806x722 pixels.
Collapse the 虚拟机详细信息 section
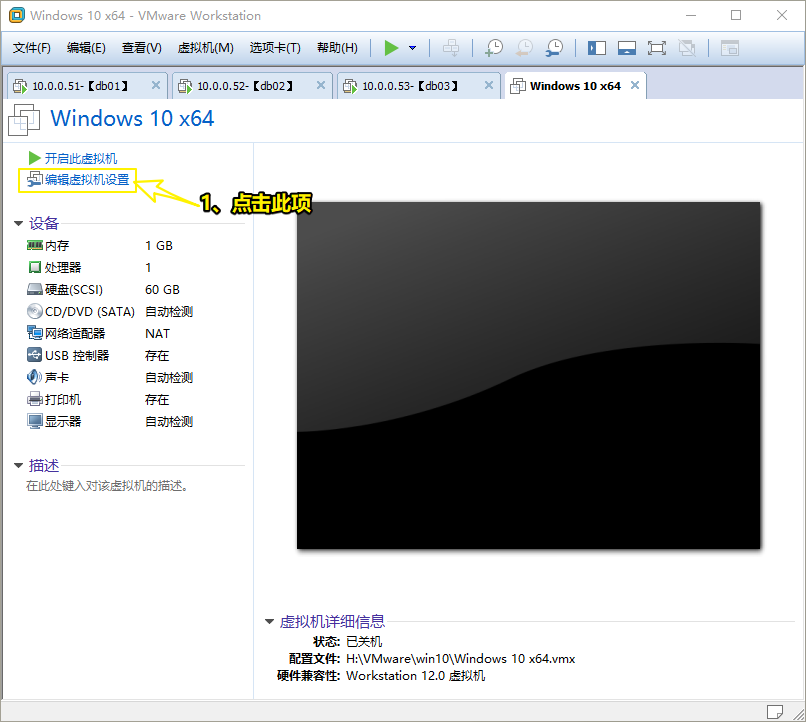pyautogui.click(x=269, y=622)
